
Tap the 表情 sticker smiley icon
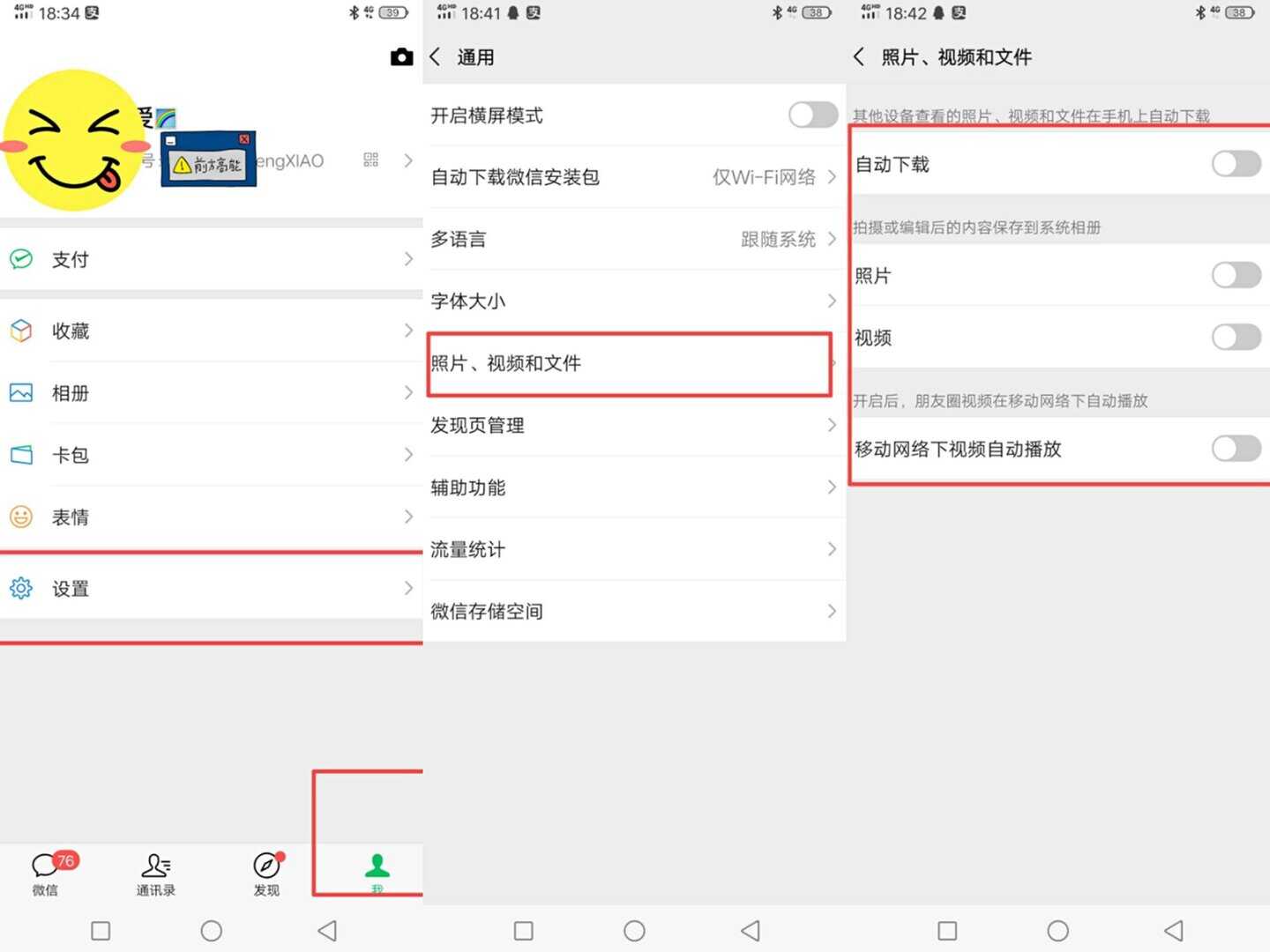21,517
